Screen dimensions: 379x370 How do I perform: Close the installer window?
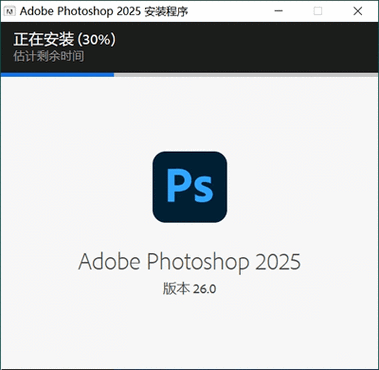tap(358, 11)
